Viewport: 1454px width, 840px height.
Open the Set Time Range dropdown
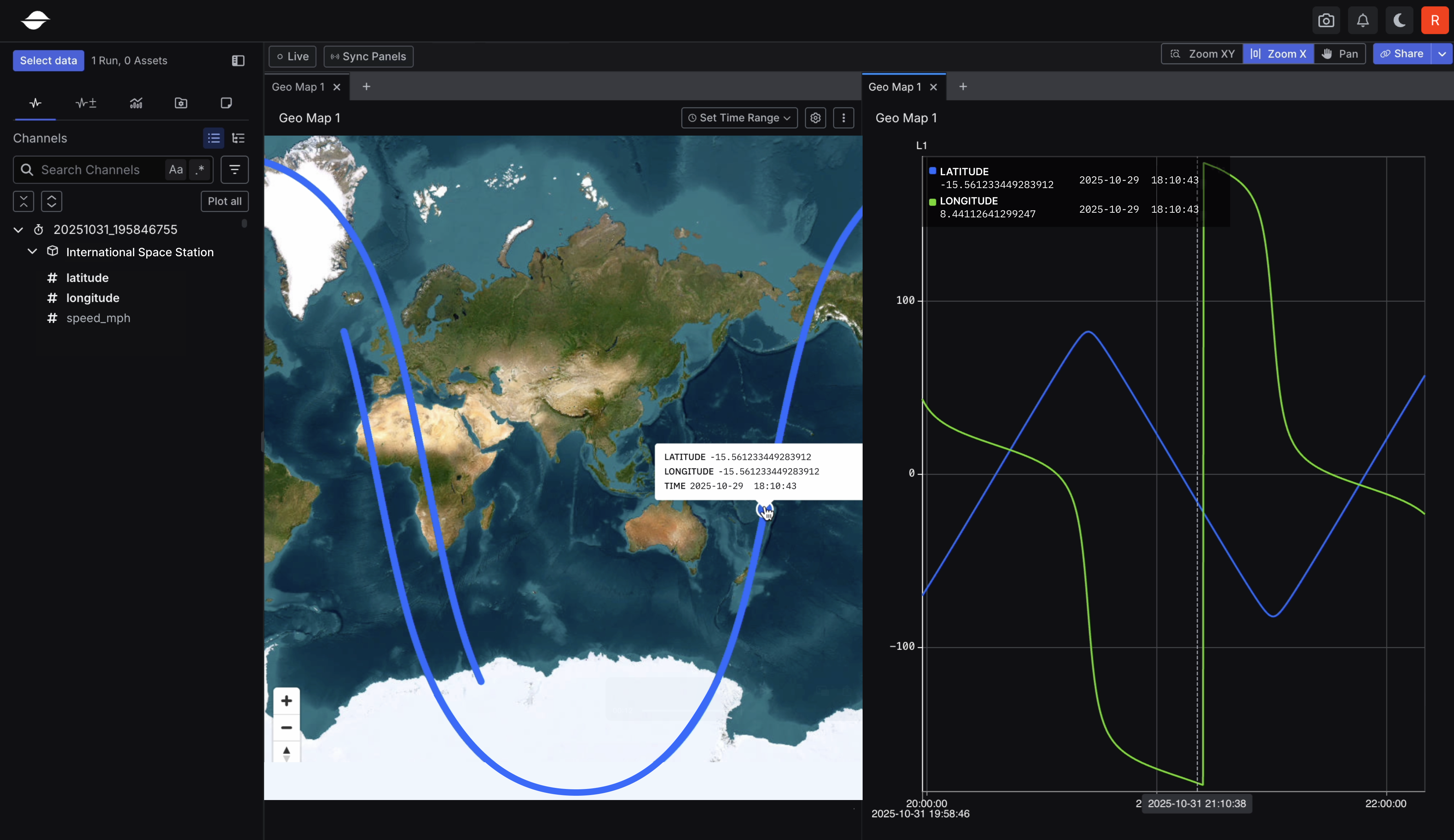click(739, 118)
